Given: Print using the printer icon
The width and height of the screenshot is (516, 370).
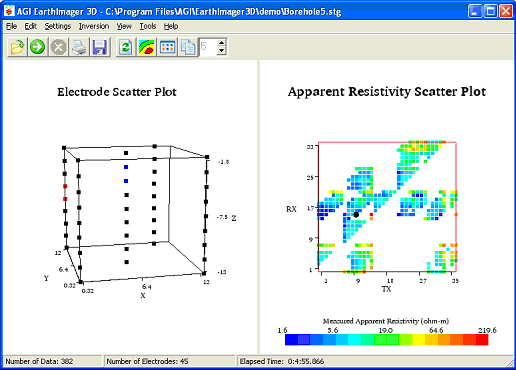Looking at the screenshot, I should pos(79,47).
